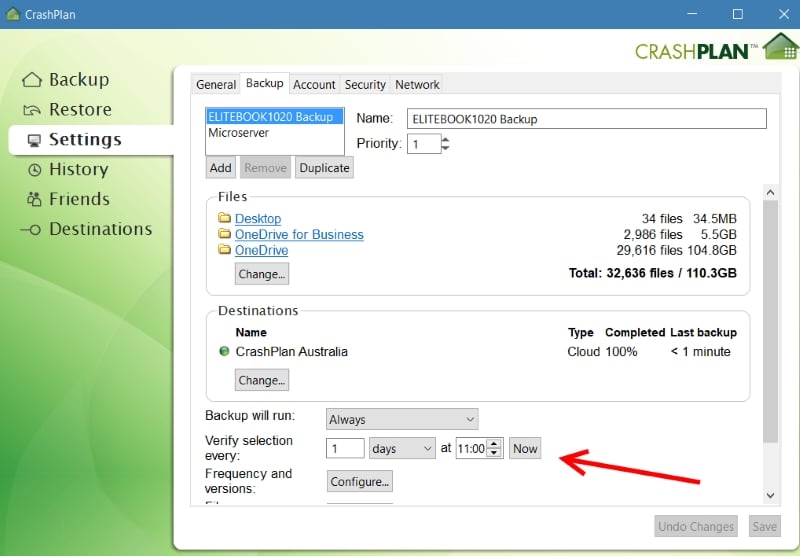Click the Backup house icon in sidebar
The height and width of the screenshot is (556, 800).
pos(32,80)
